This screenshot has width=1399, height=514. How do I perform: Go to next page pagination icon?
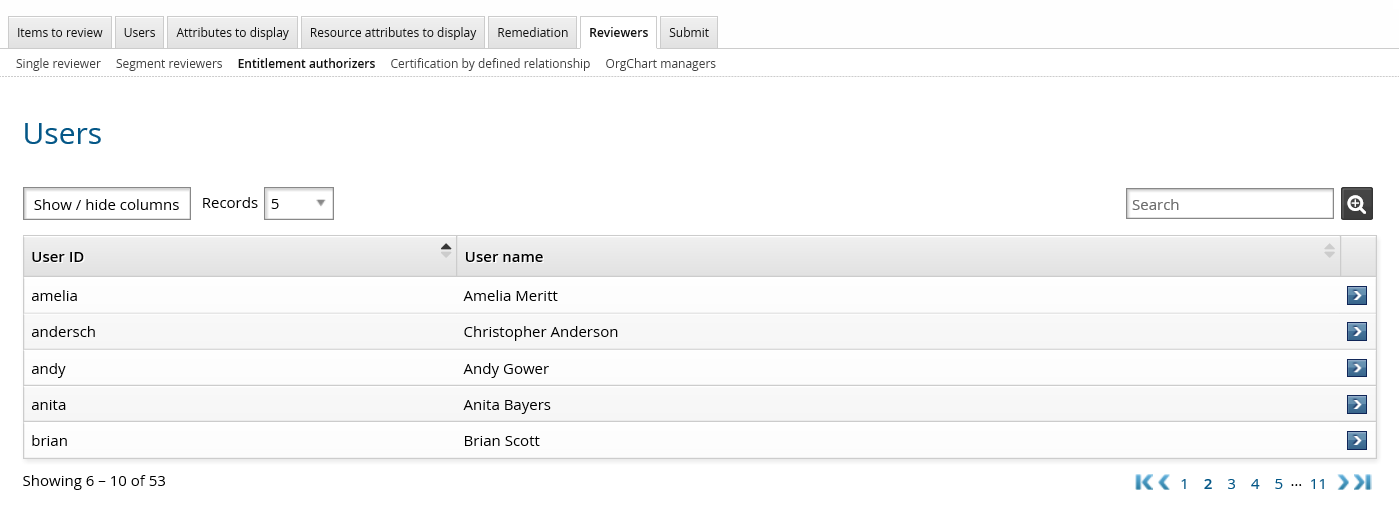(x=1344, y=483)
